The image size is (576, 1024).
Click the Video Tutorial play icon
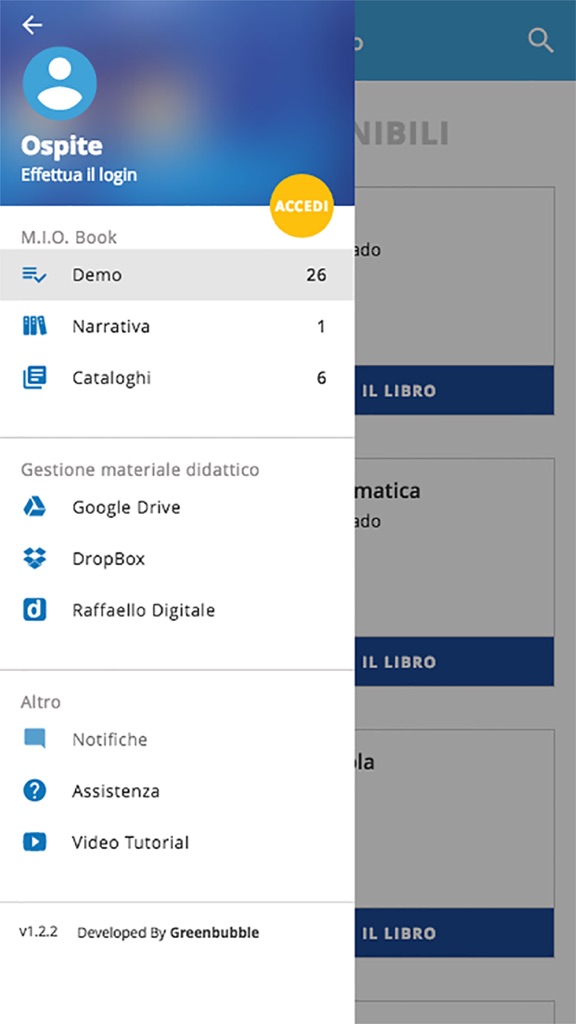coord(34,842)
